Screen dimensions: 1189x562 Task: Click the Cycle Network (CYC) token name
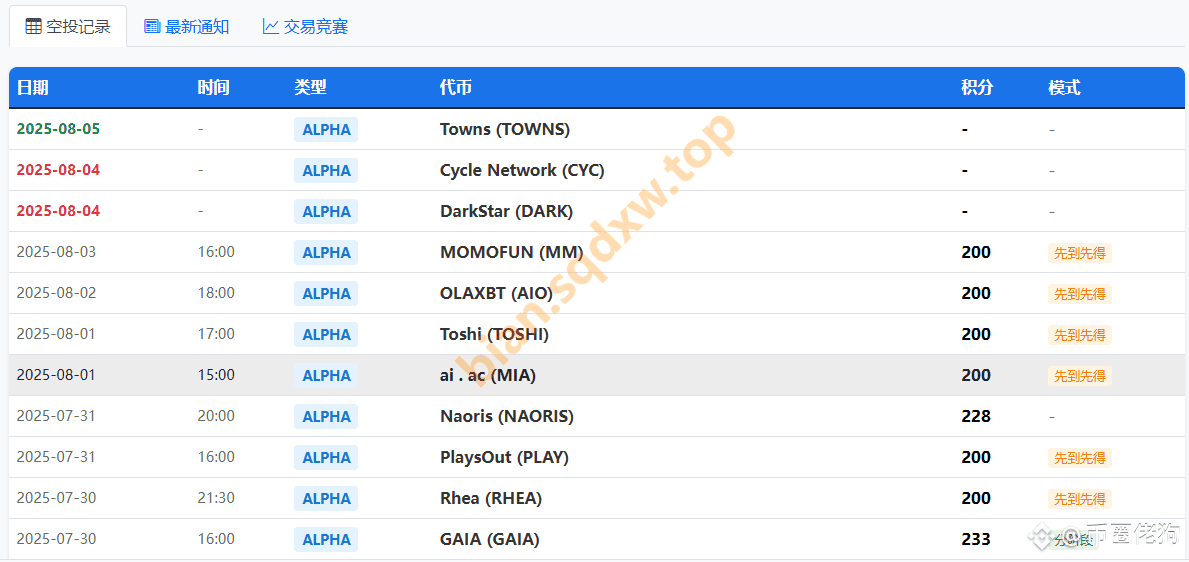click(x=522, y=171)
